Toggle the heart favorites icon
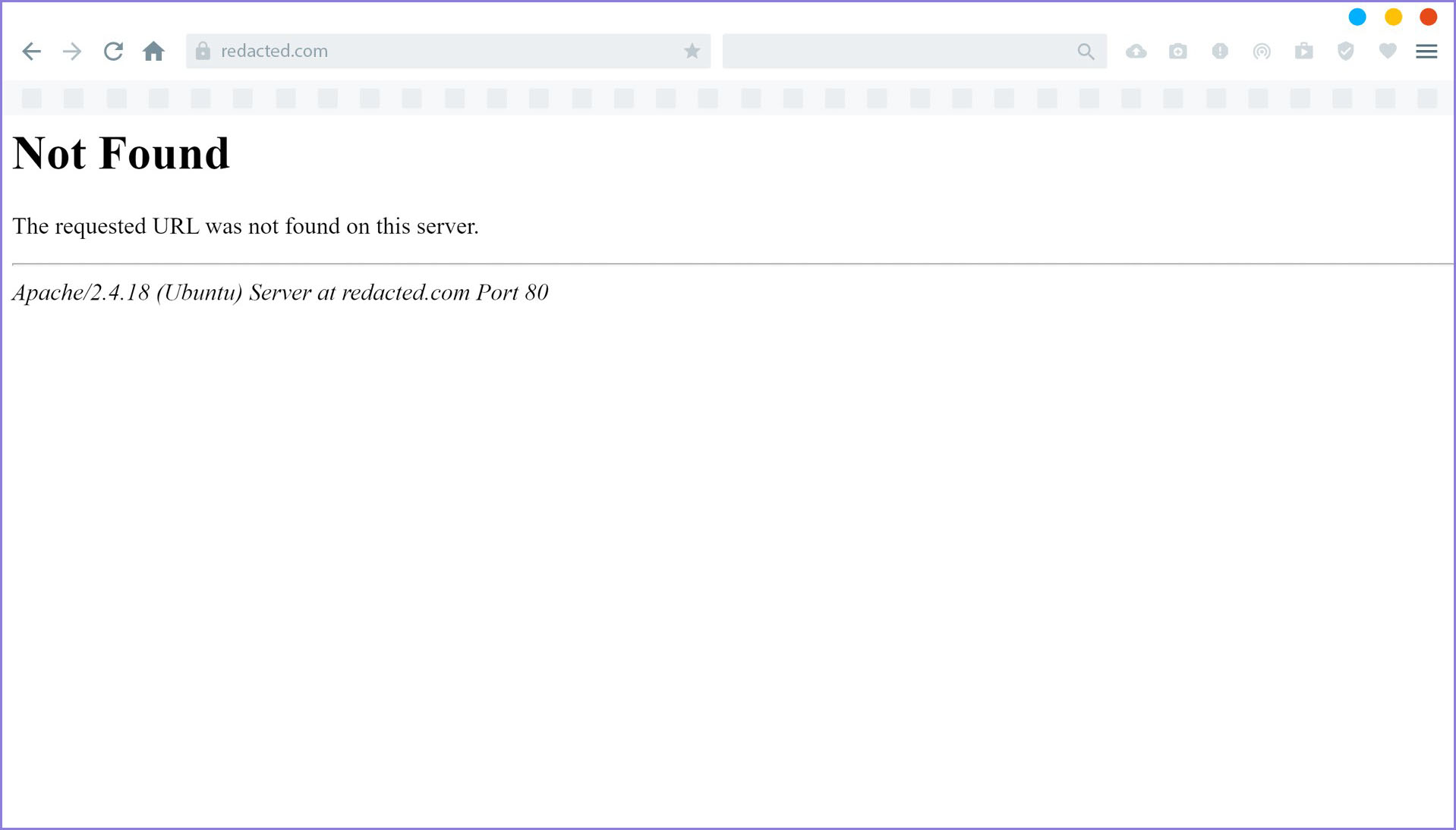The height and width of the screenshot is (830, 1456). [1387, 51]
